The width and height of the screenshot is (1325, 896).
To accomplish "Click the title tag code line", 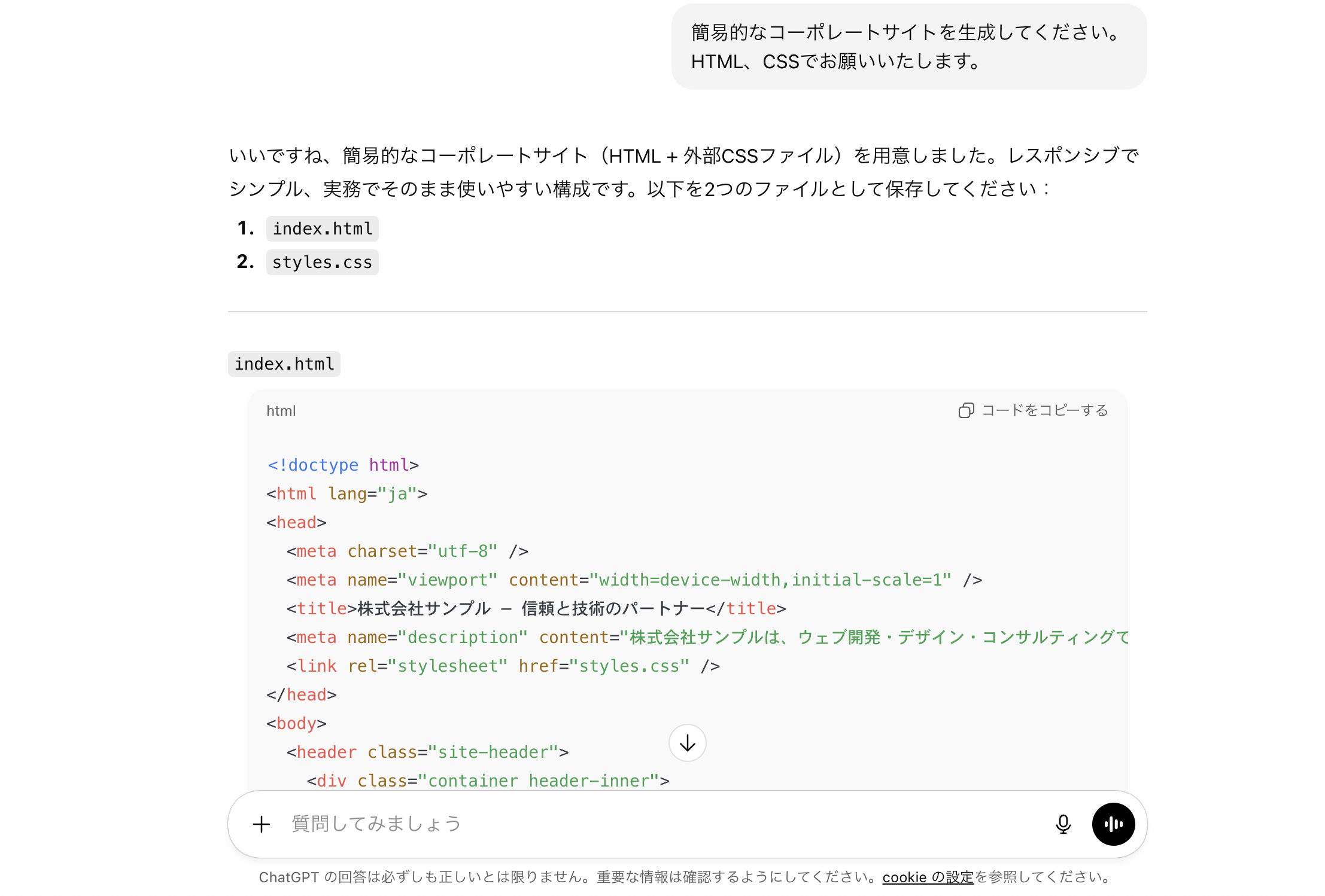I will click(536, 608).
